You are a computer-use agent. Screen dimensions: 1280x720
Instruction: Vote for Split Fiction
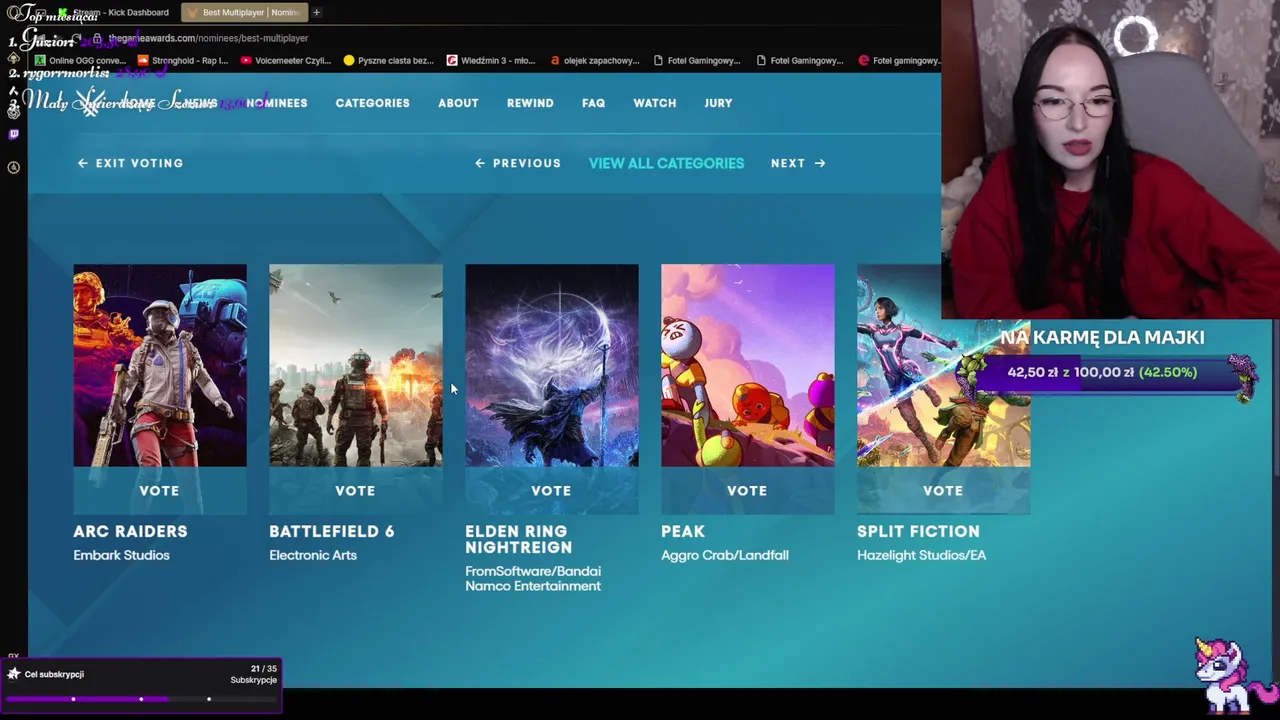pos(943,491)
